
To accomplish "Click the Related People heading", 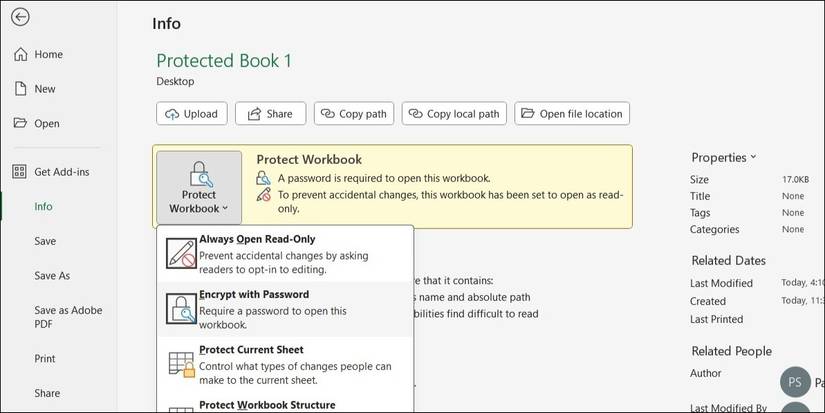I will coord(732,351).
